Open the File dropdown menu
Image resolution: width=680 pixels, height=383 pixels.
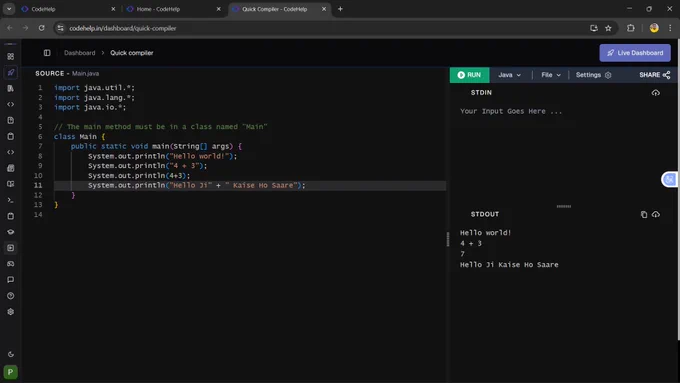tap(551, 75)
